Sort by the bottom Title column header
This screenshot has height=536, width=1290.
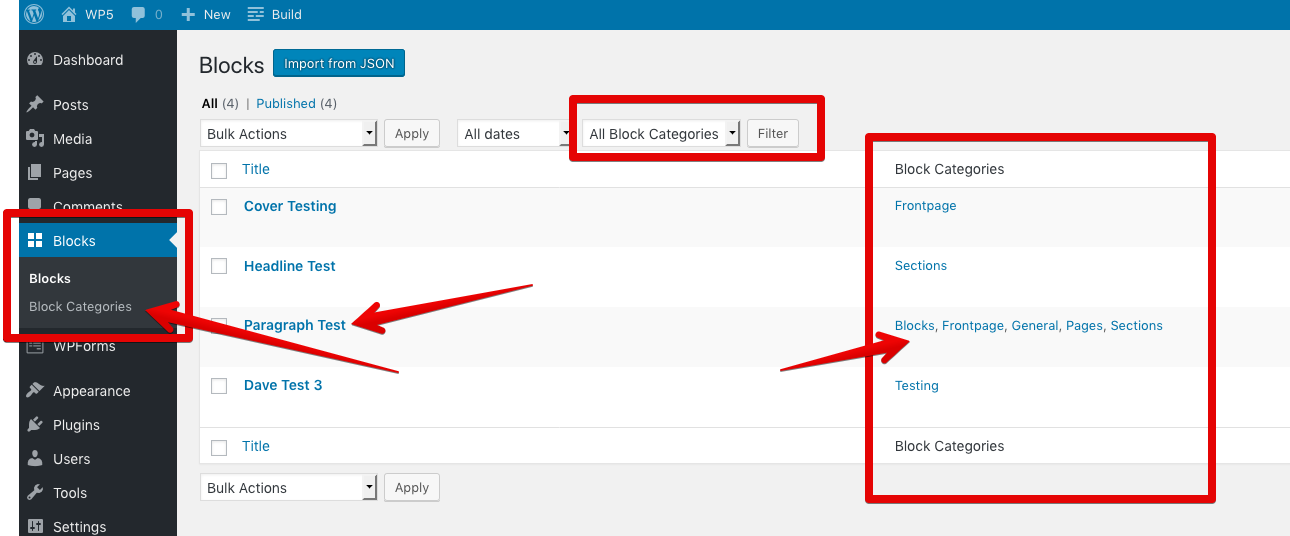click(256, 447)
